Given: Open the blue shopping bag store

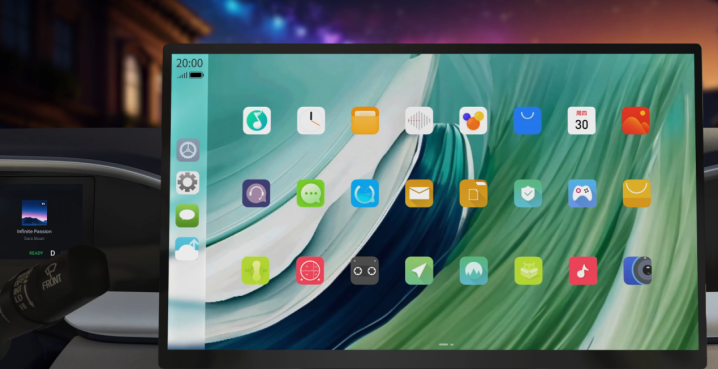Looking at the screenshot, I should click(528, 120).
